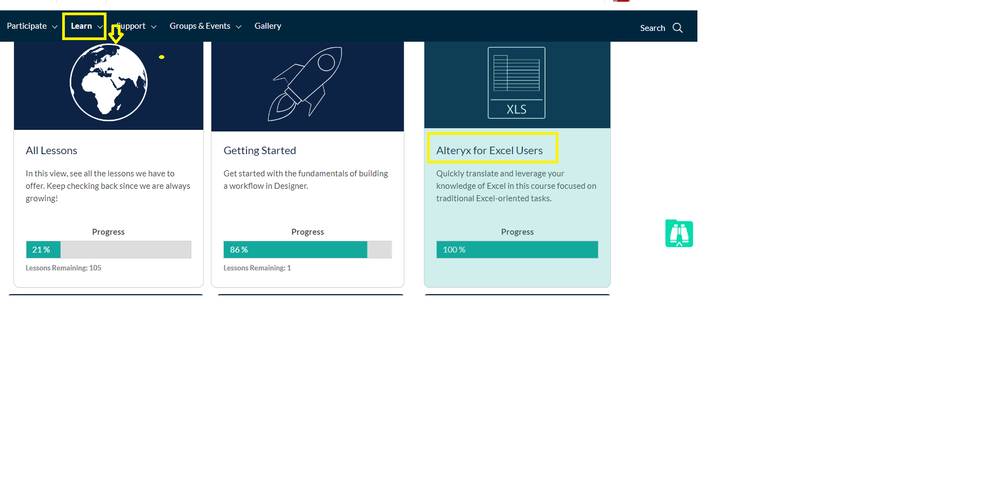Expand the Support menu chevron
This screenshot has width=998, height=490.
coord(153,27)
